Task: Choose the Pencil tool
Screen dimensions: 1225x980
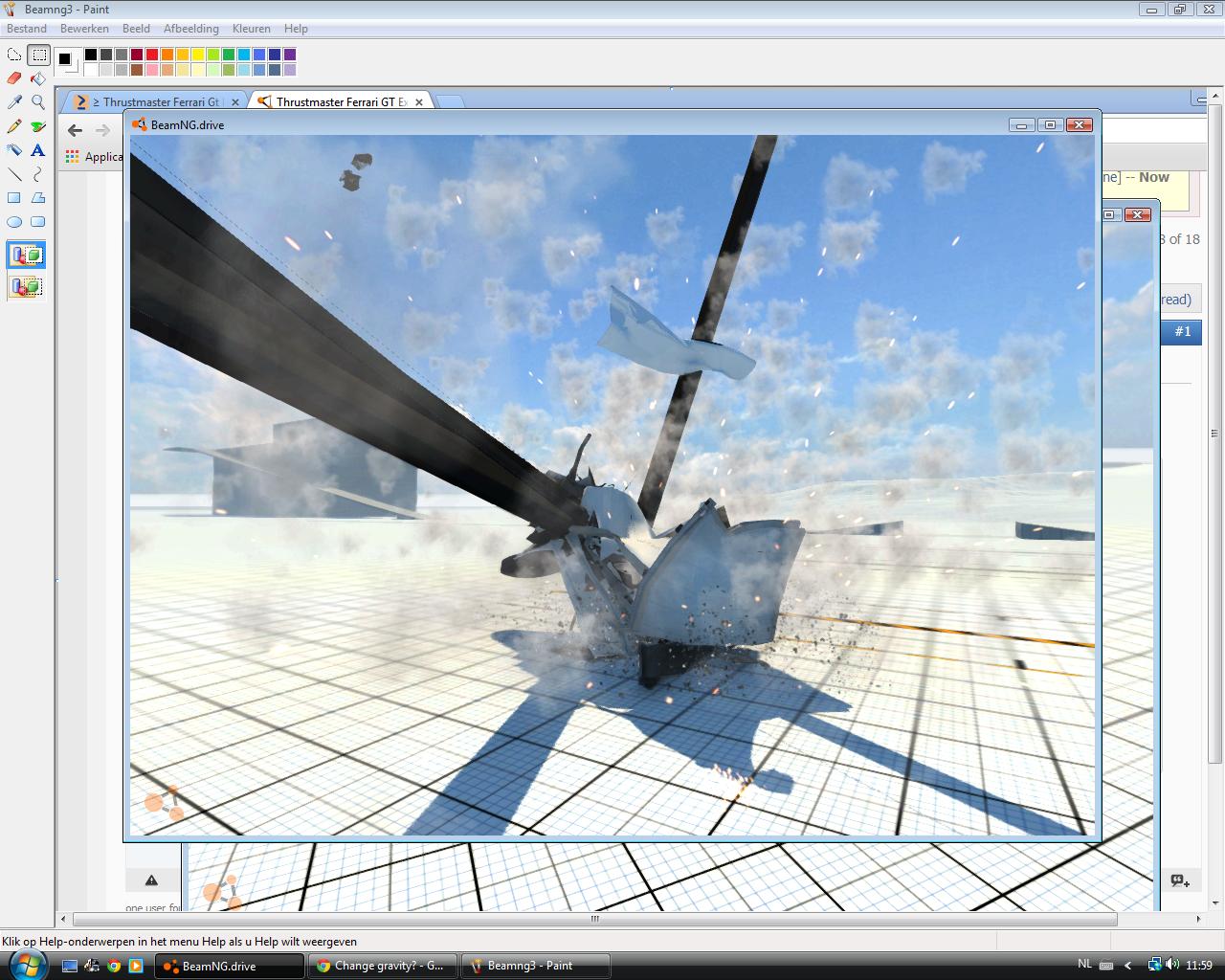Action: point(14,126)
